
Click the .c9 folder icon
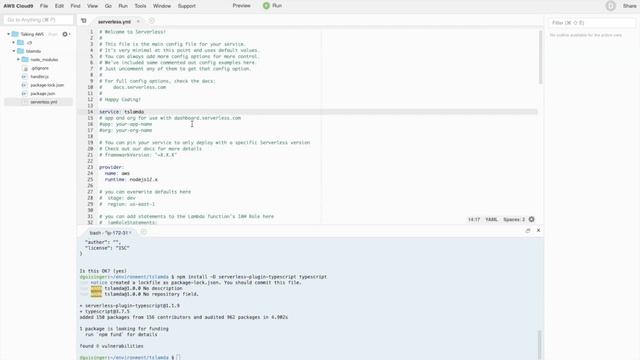[20, 42]
